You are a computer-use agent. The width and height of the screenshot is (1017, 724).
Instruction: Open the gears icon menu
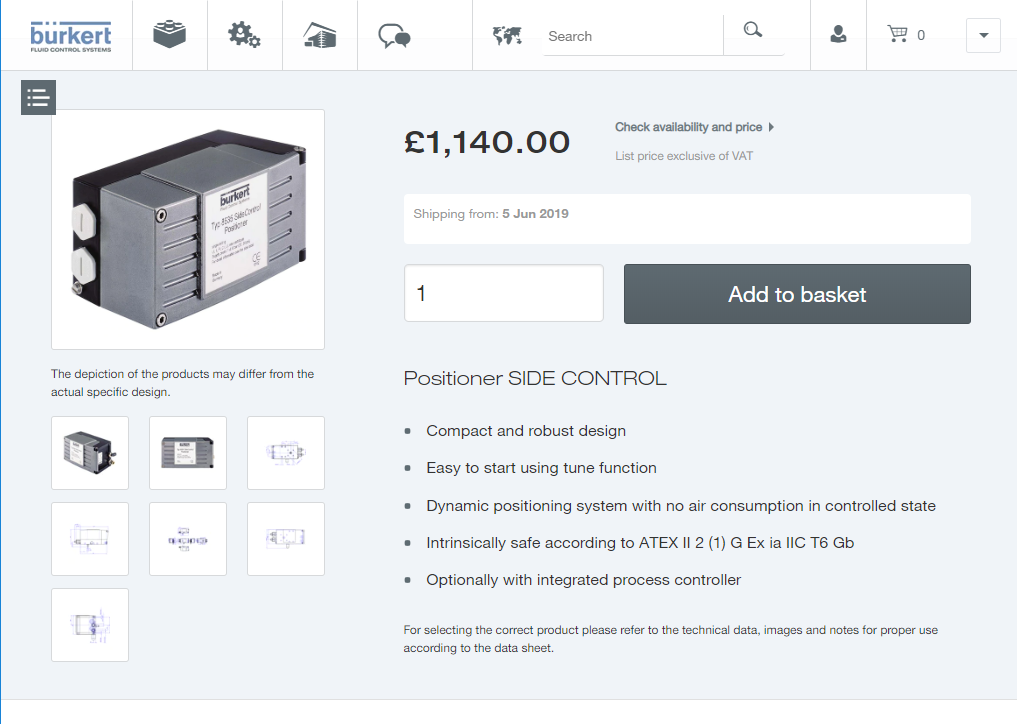click(244, 34)
